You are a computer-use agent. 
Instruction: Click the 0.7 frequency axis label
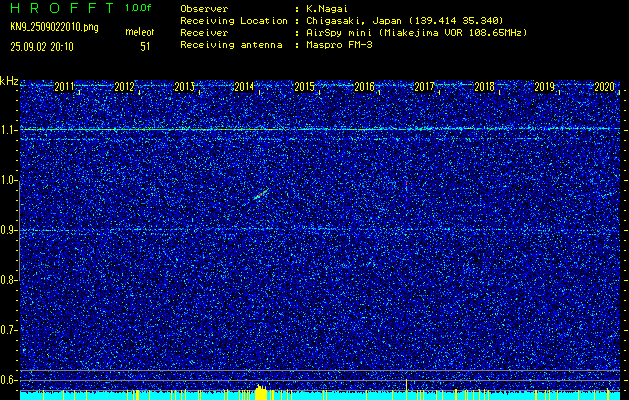click(x=9, y=330)
